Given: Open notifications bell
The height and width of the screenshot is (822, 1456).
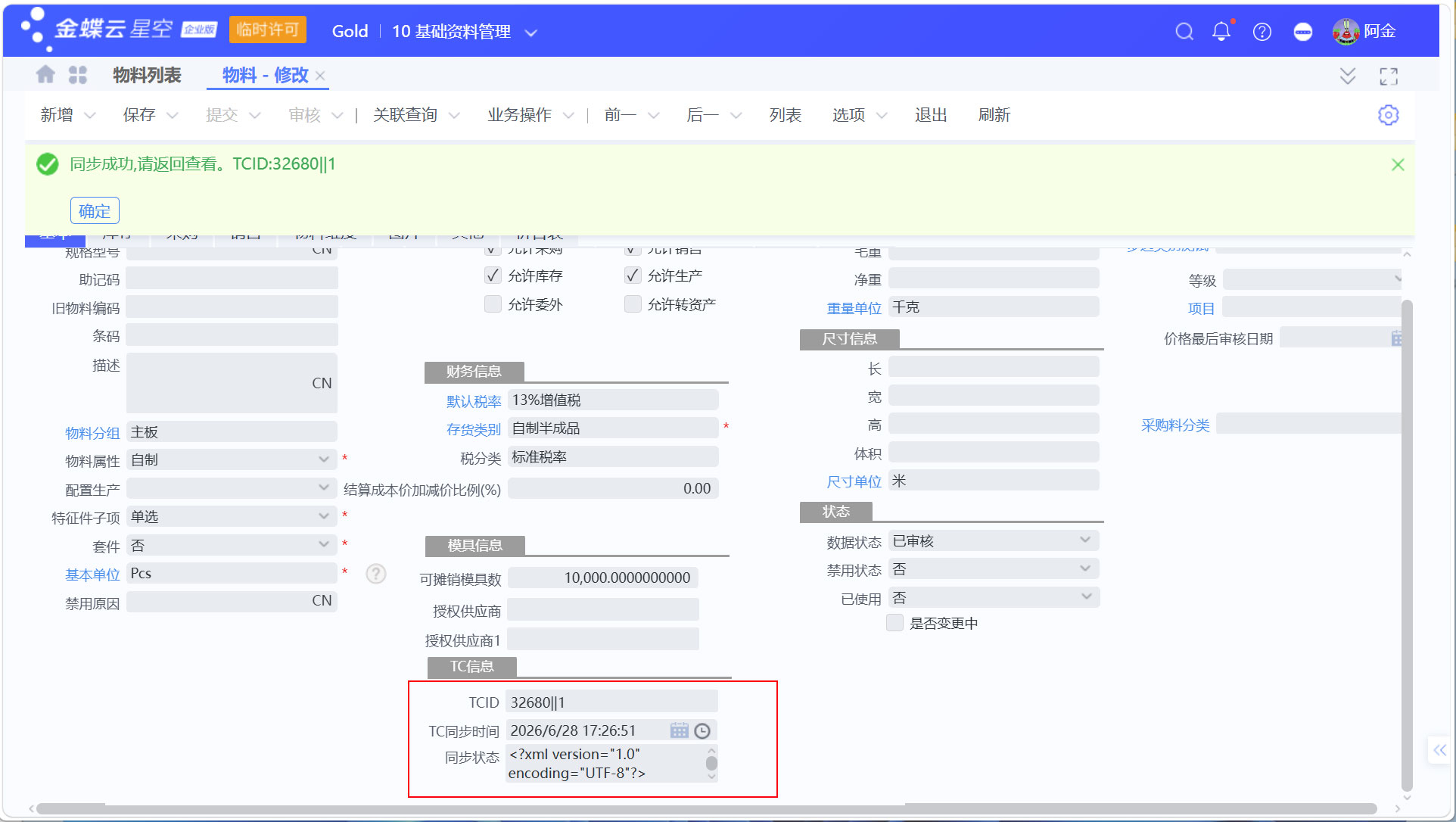Looking at the screenshot, I should click(1221, 31).
